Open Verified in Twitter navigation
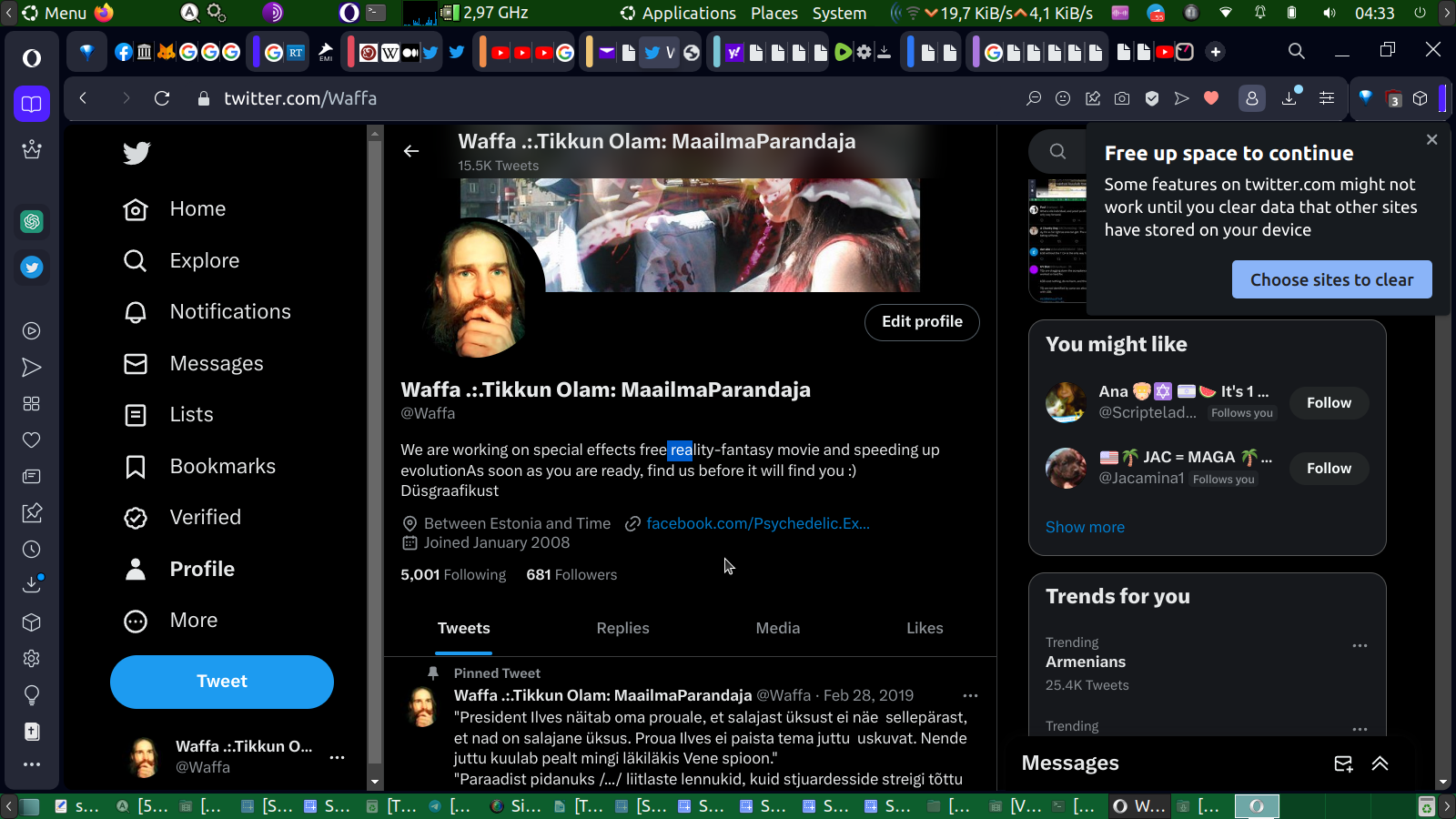This screenshot has height=819, width=1456. pyautogui.click(x=183, y=518)
